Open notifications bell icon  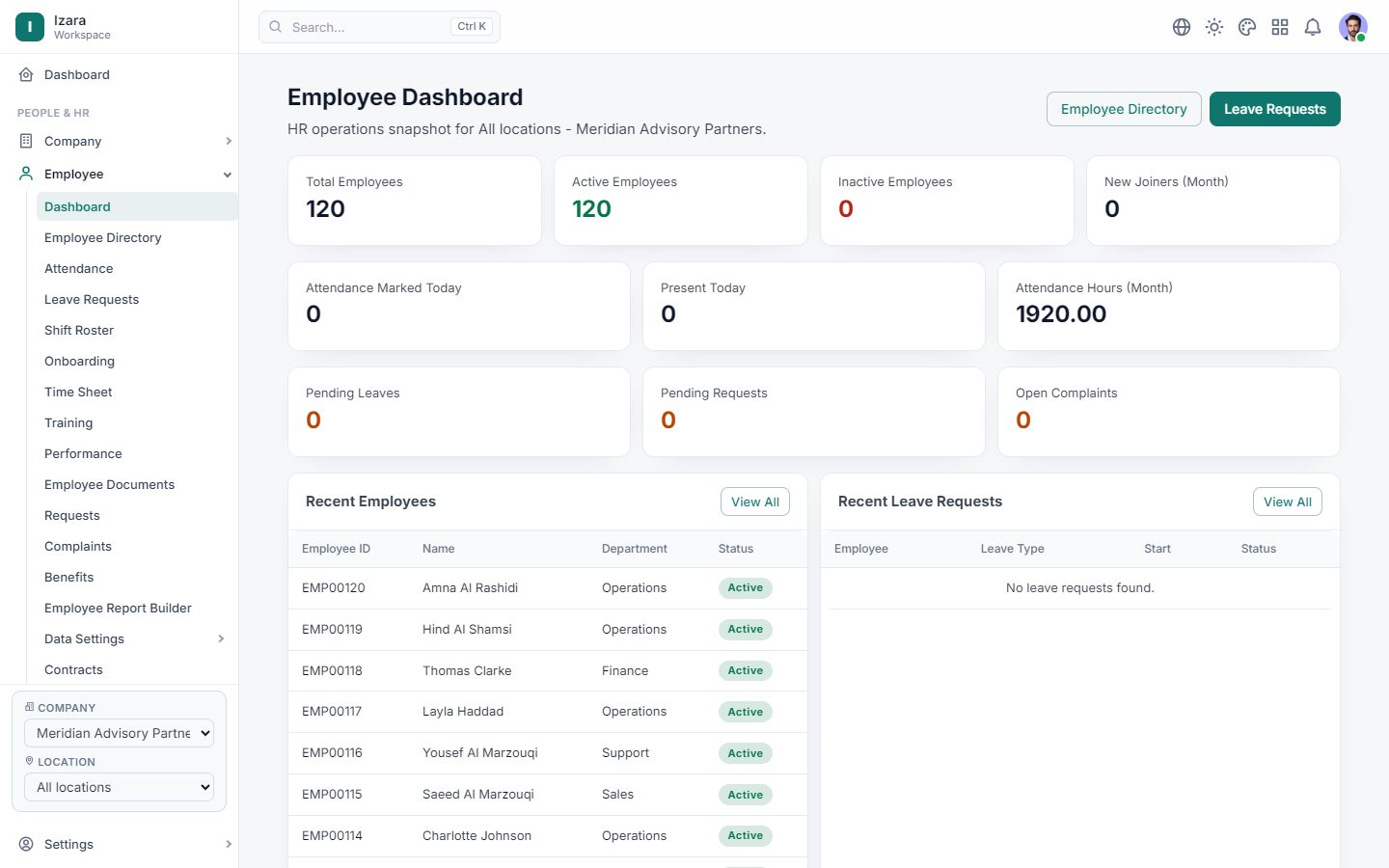[1313, 27]
